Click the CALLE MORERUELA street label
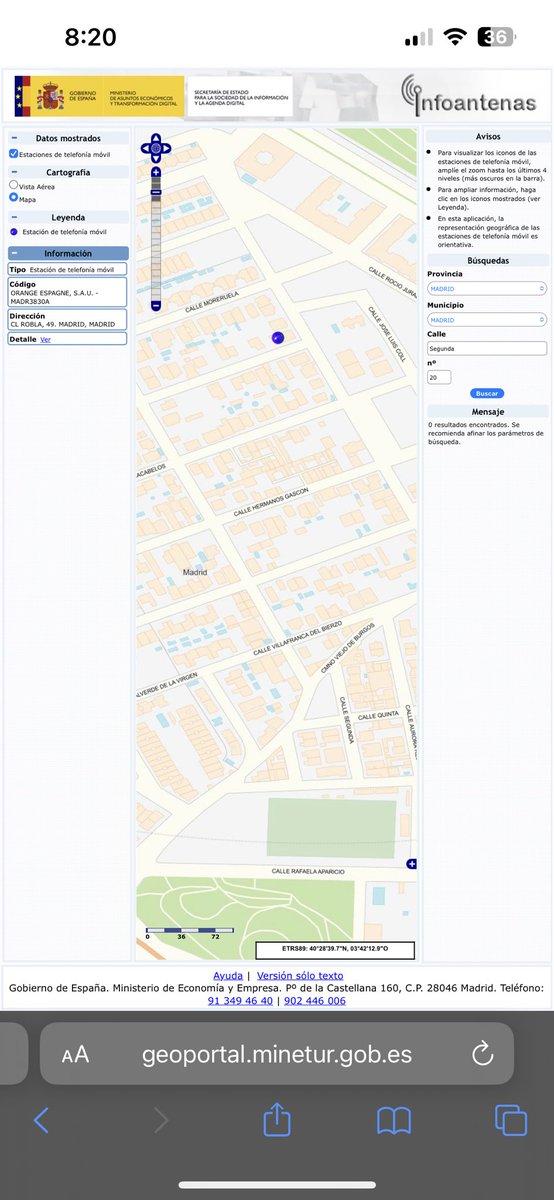554x1200 pixels. point(214,302)
